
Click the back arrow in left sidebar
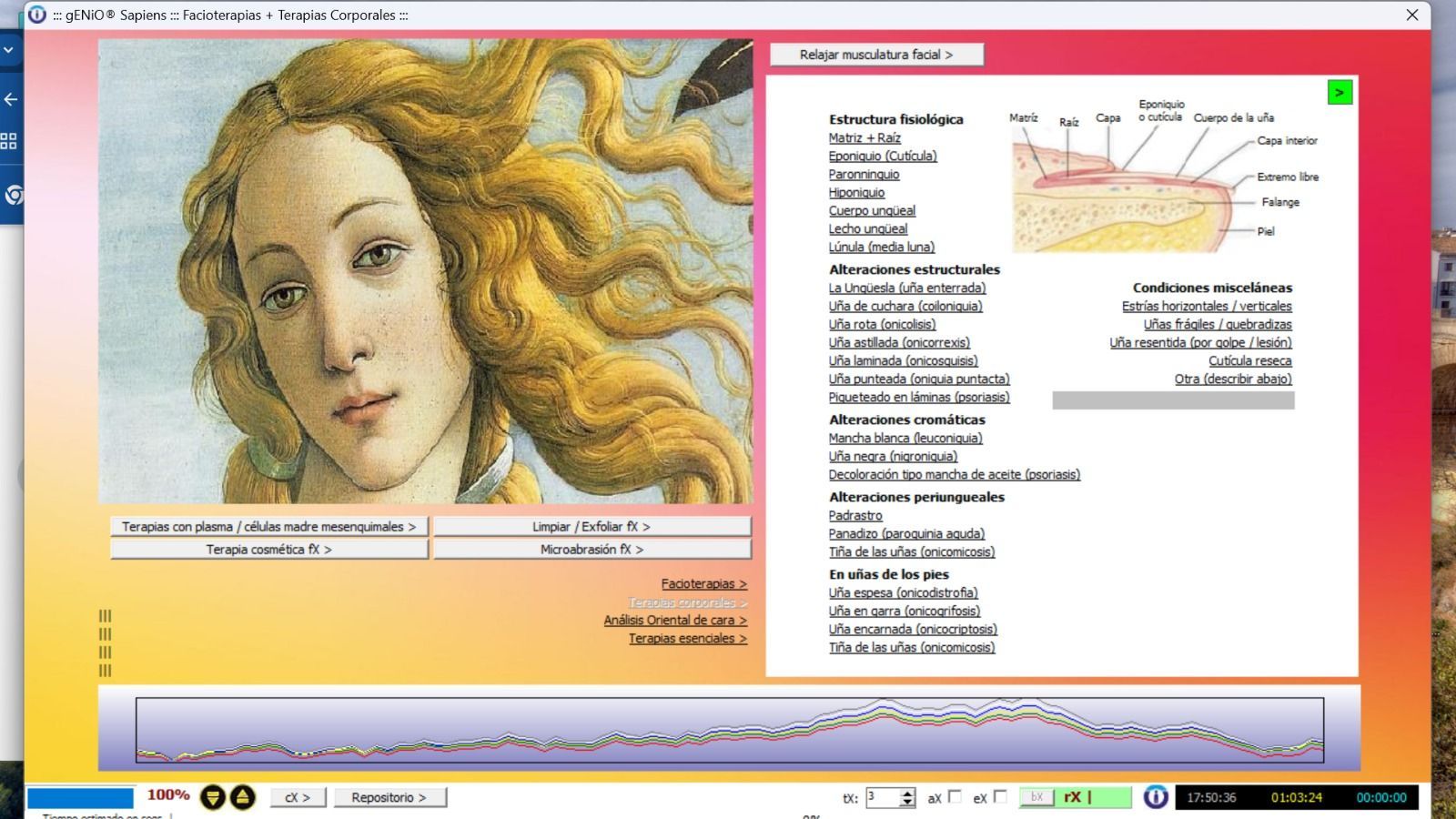click(x=11, y=99)
